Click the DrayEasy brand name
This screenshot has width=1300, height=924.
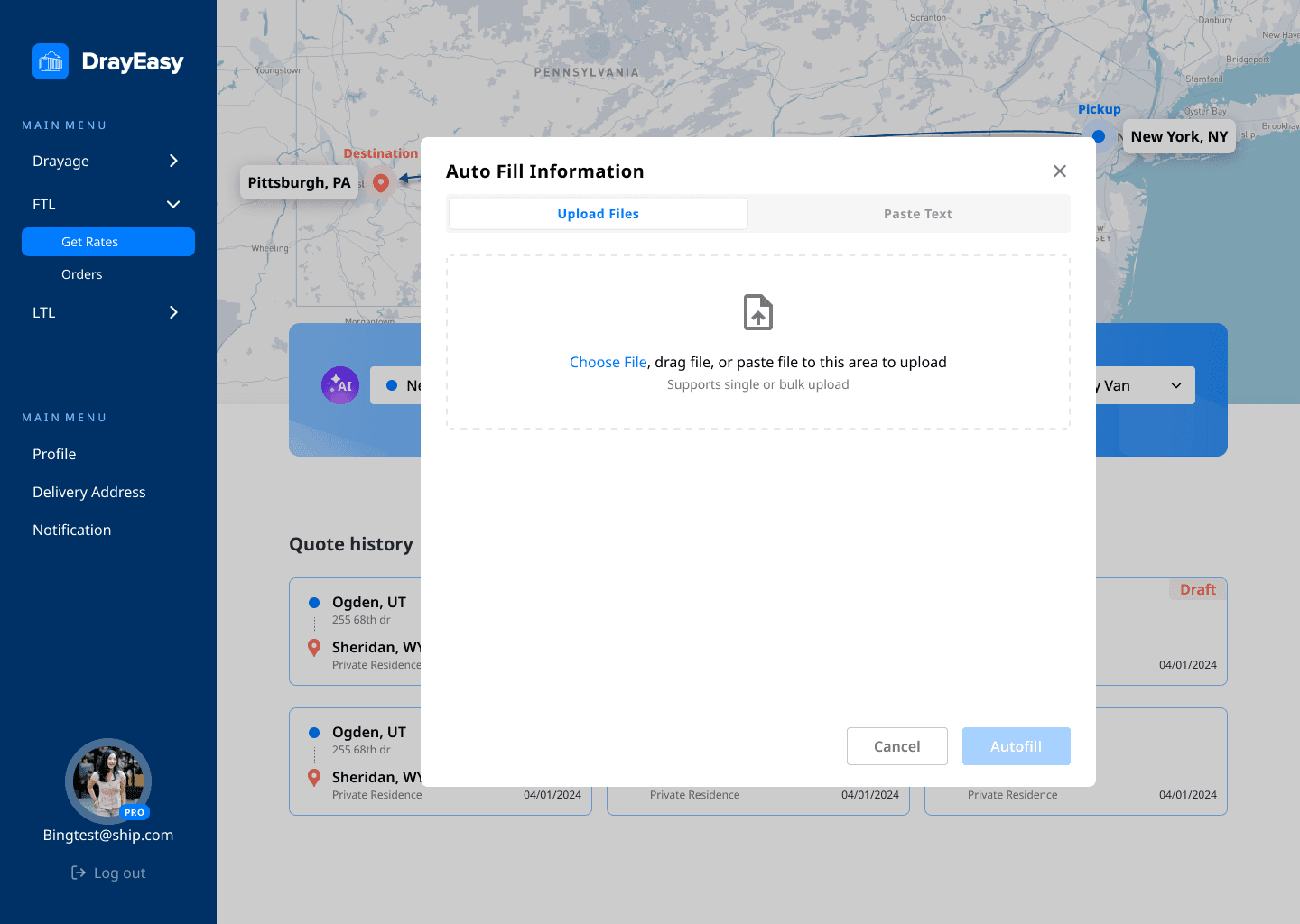click(x=133, y=61)
